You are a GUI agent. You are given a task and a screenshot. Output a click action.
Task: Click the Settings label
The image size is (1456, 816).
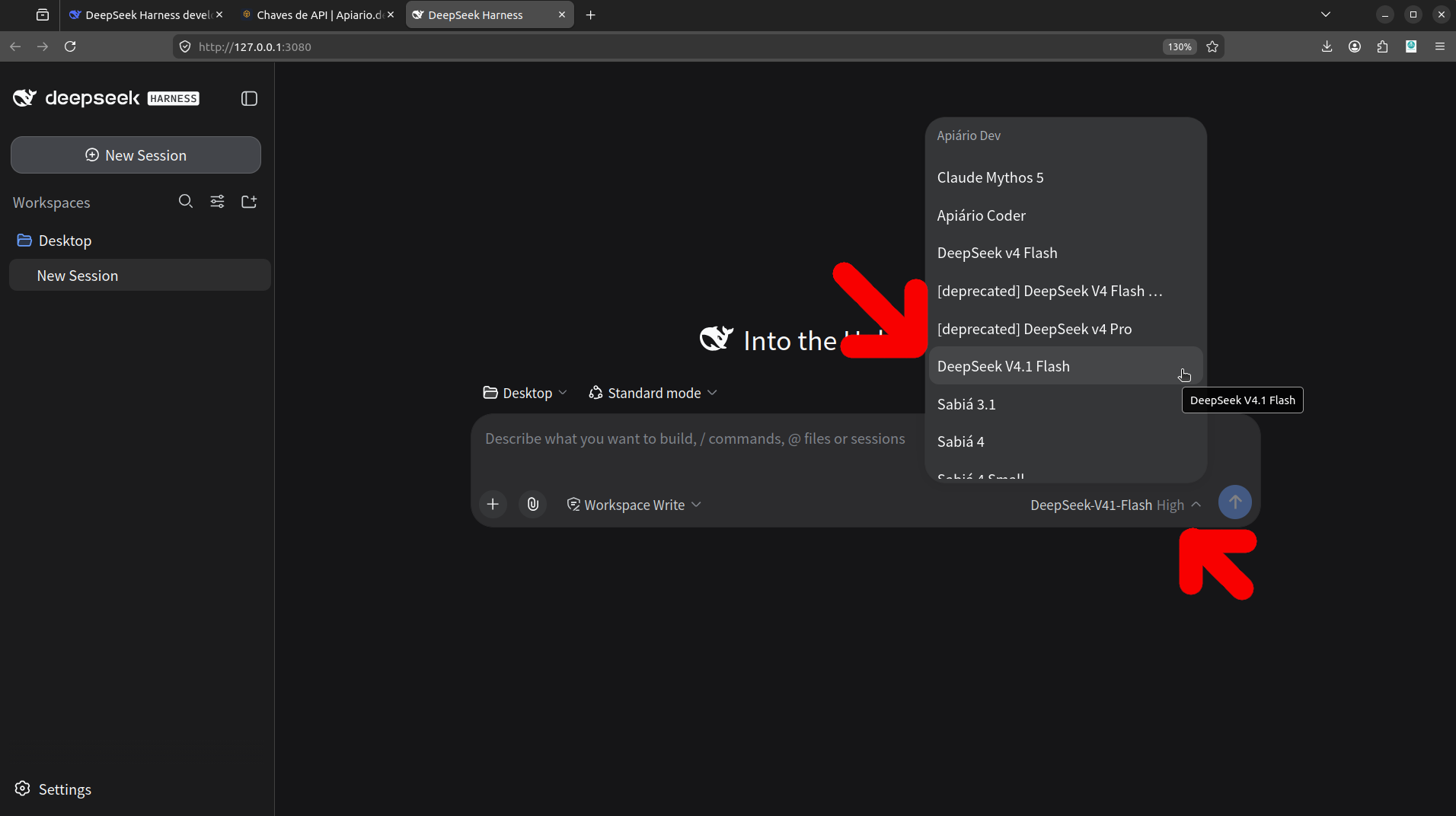coord(65,789)
